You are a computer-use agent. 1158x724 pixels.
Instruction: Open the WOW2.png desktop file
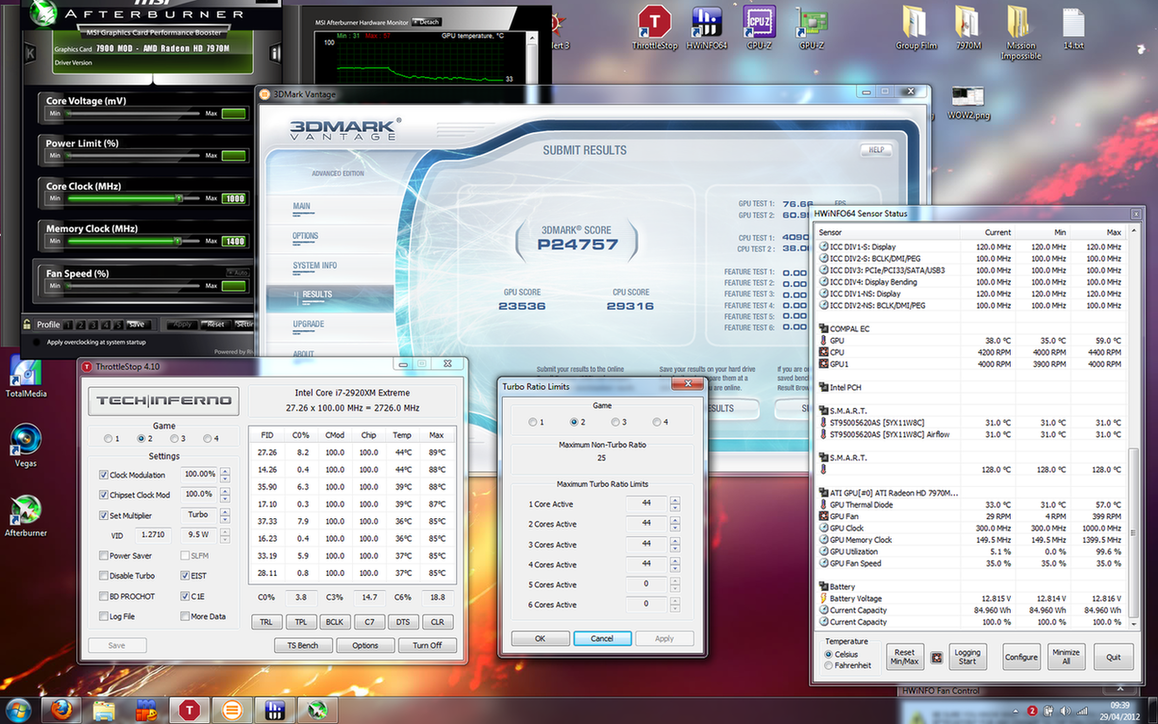click(968, 103)
